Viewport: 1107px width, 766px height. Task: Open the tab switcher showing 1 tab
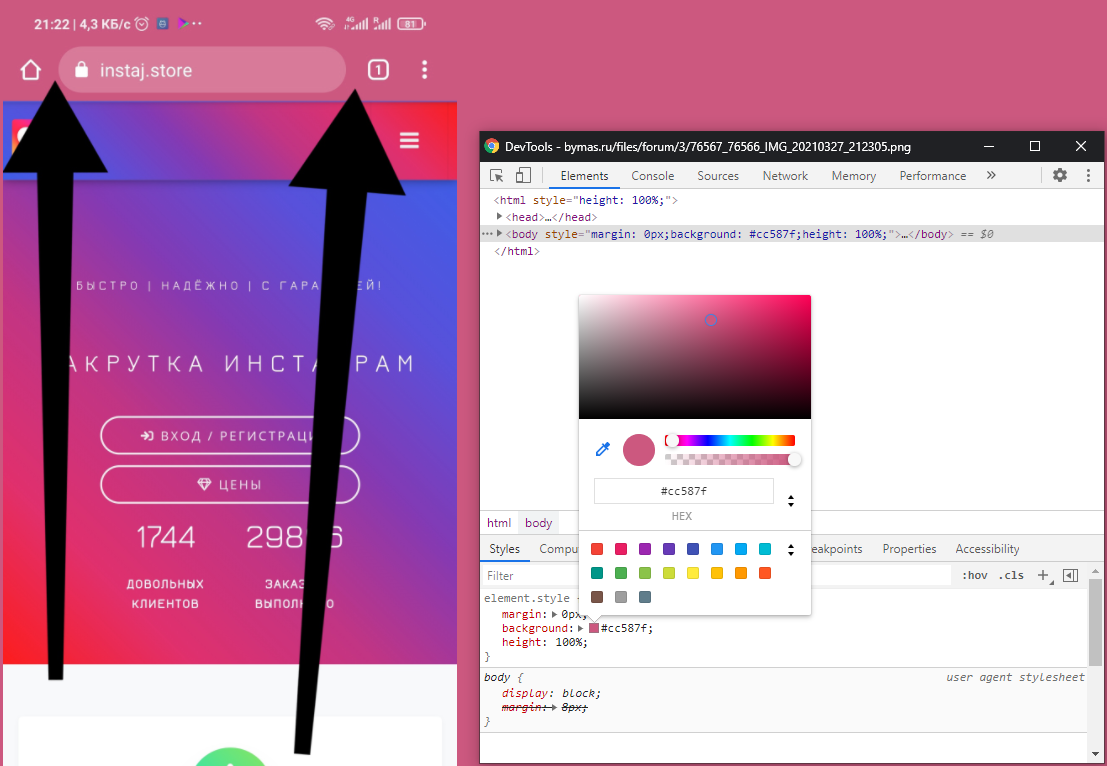tap(378, 69)
